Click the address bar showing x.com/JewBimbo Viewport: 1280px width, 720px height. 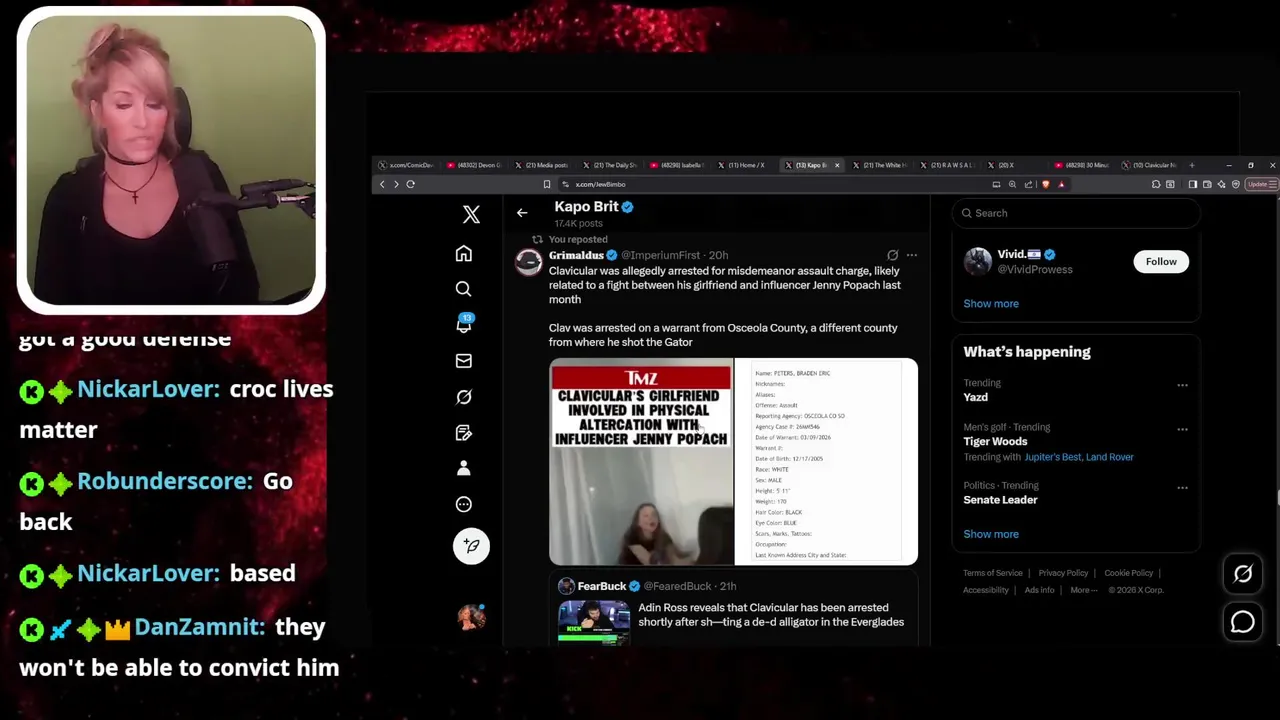pyautogui.click(x=770, y=184)
